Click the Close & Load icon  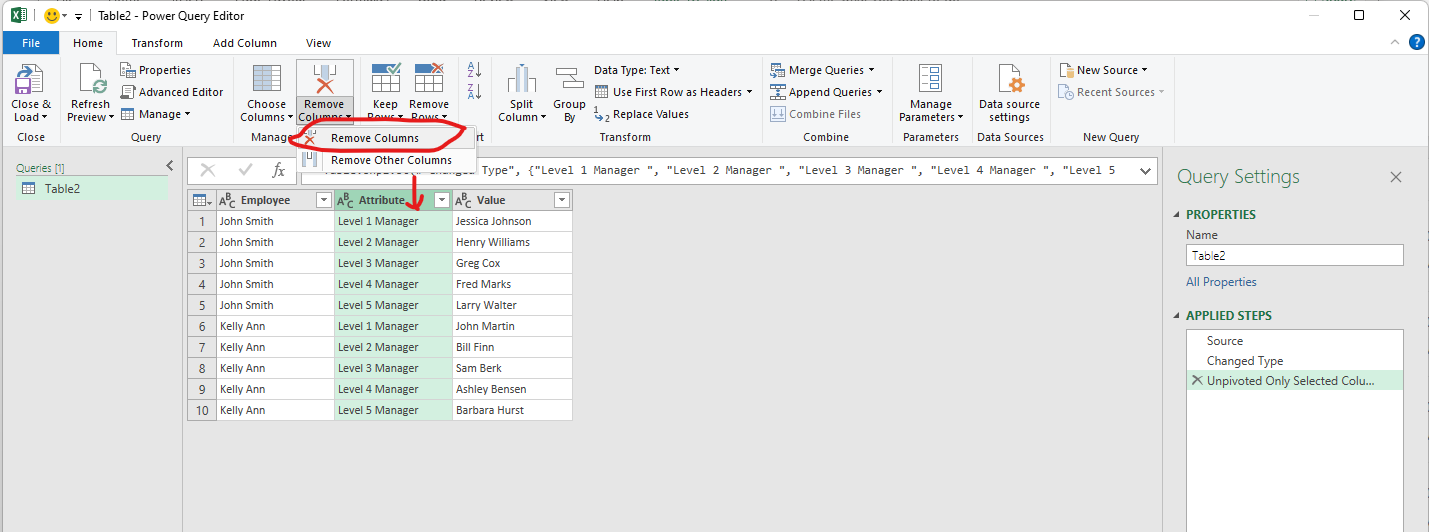pos(30,80)
